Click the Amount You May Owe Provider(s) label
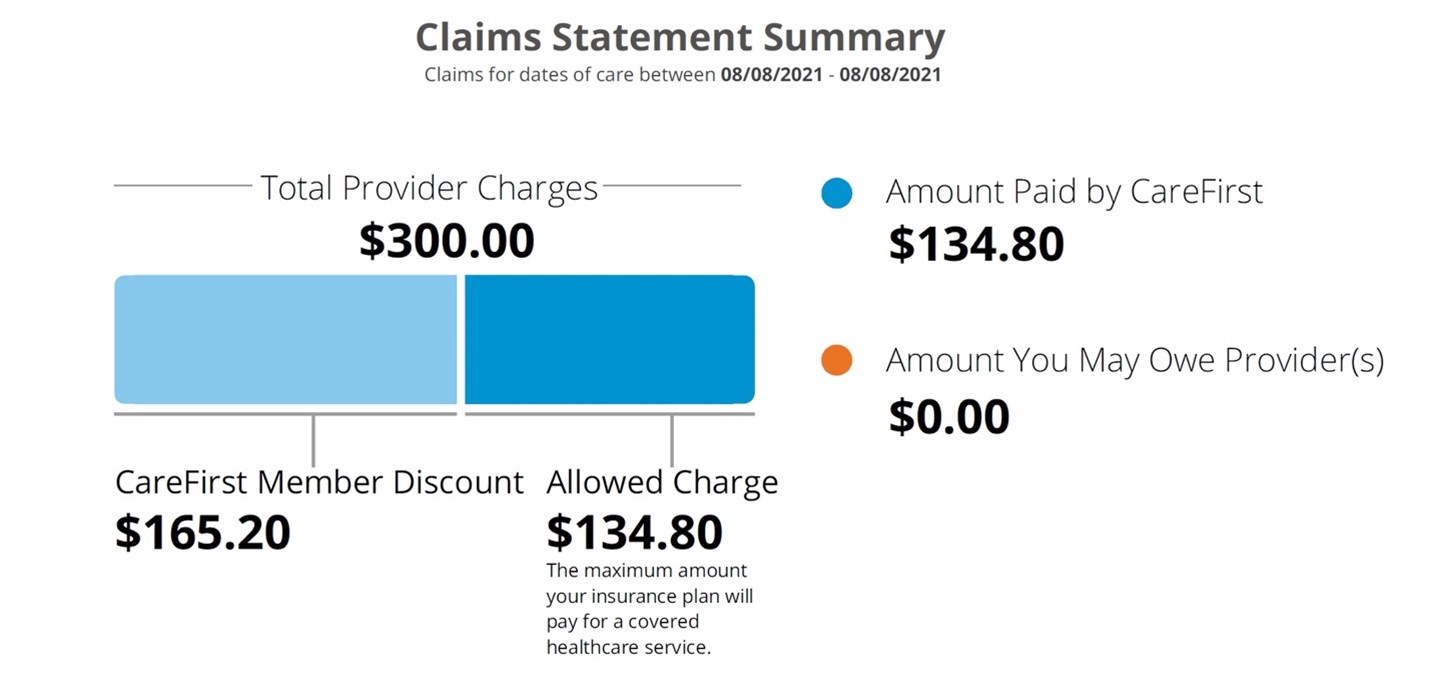The width and height of the screenshot is (1430, 688). [x=1135, y=360]
